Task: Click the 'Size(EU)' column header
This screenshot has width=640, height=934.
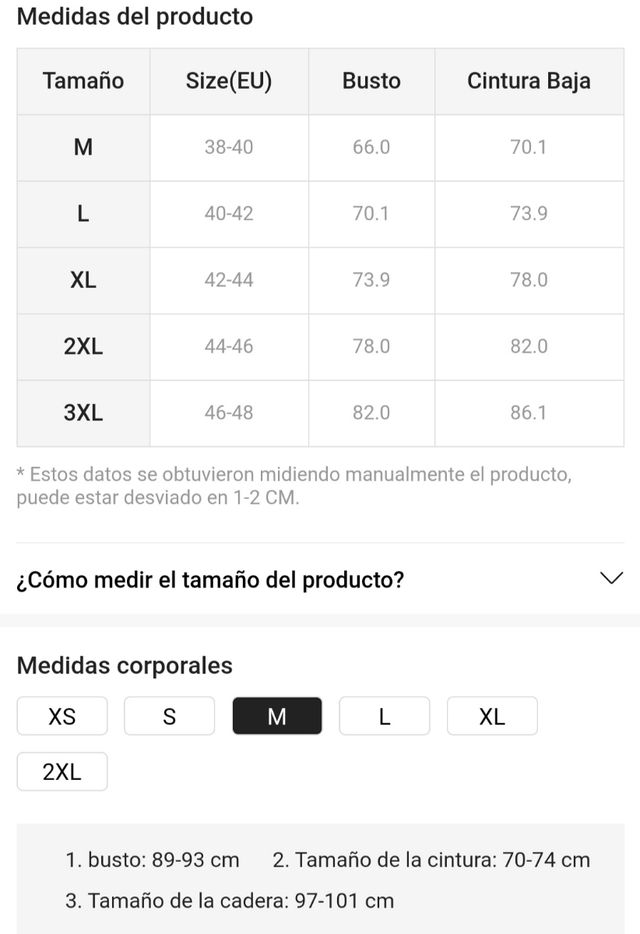Action: coord(228,81)
